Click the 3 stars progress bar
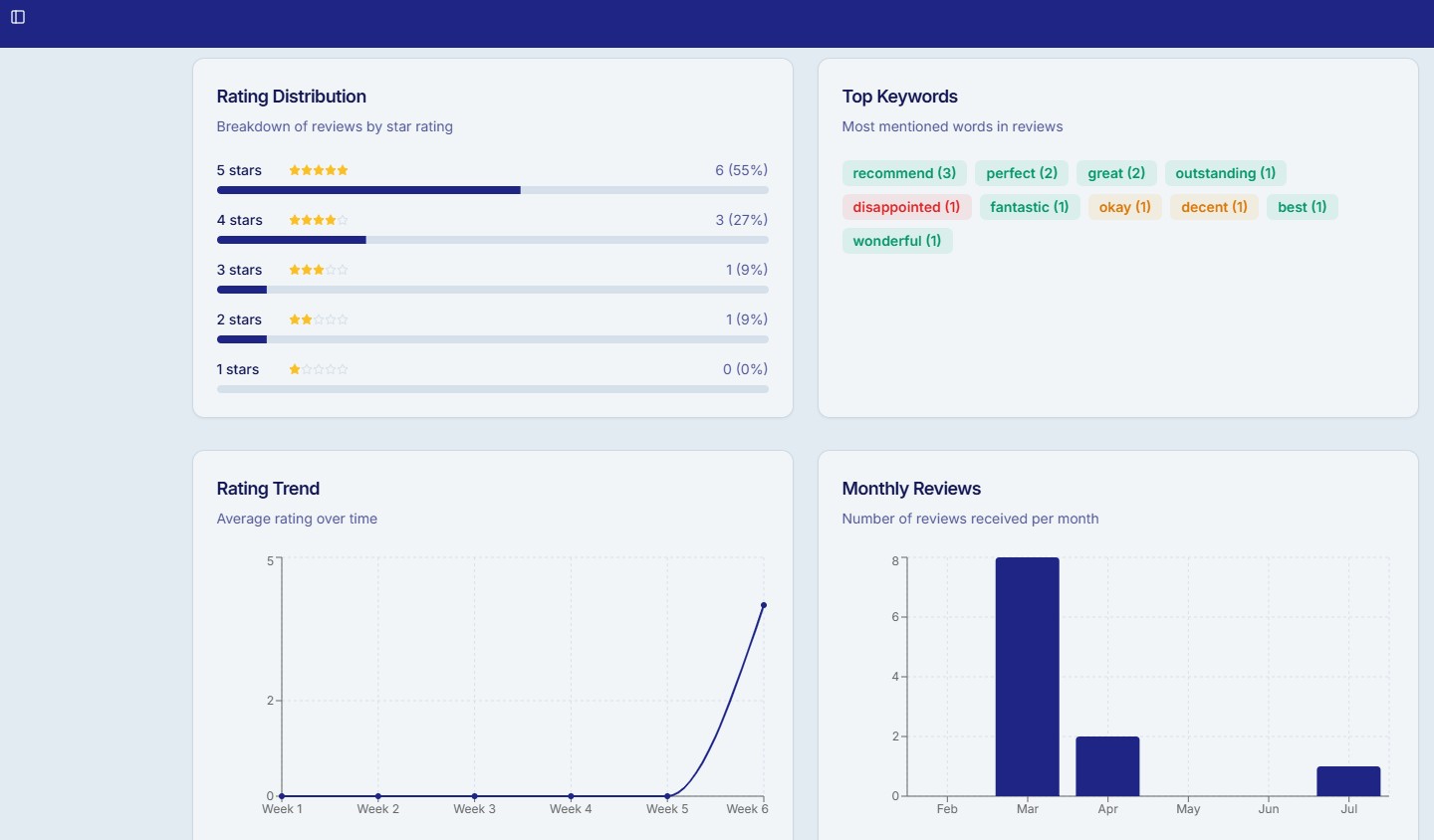The width and height of the screenshot is (1434, 840). (x=493, y=290)
